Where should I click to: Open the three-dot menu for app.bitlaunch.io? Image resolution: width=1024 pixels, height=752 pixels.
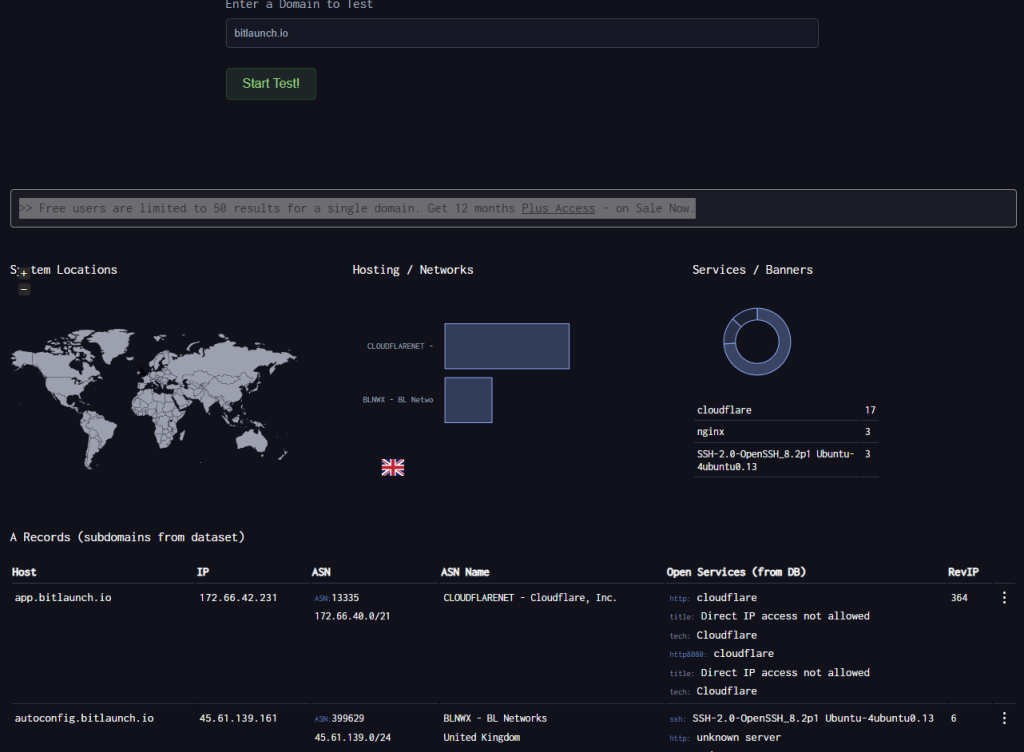(x=1004, y=598)
